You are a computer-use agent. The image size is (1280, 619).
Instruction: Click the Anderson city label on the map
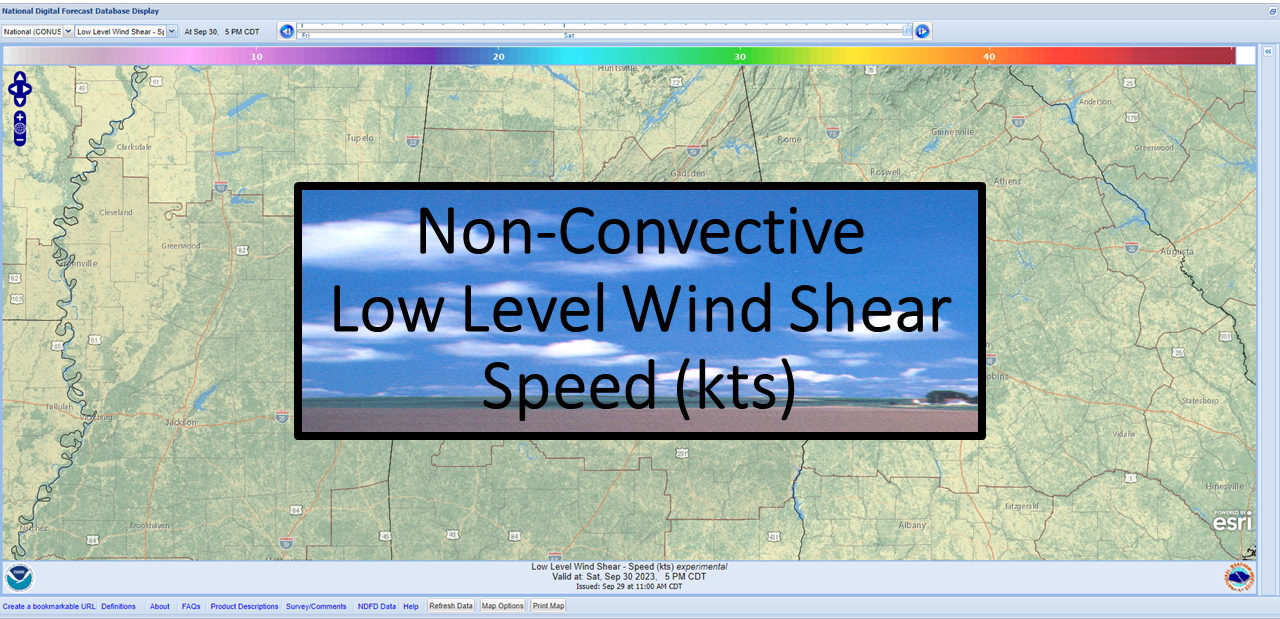pyautogui.click(x=1095, y=101)
